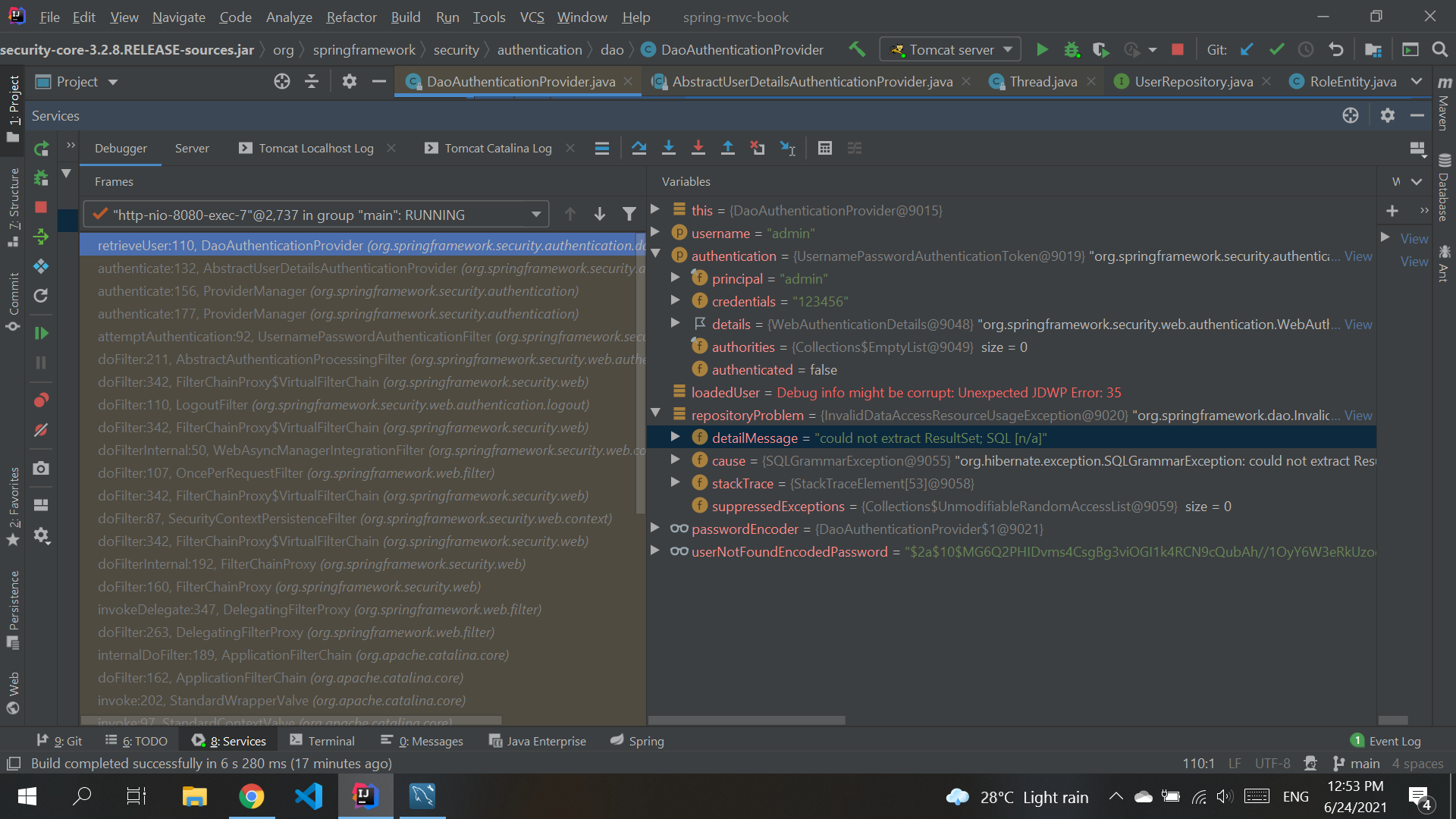Open the Analyze menu
The height and width of the screenshot is (819, 1456).
(x=289, y=17)
